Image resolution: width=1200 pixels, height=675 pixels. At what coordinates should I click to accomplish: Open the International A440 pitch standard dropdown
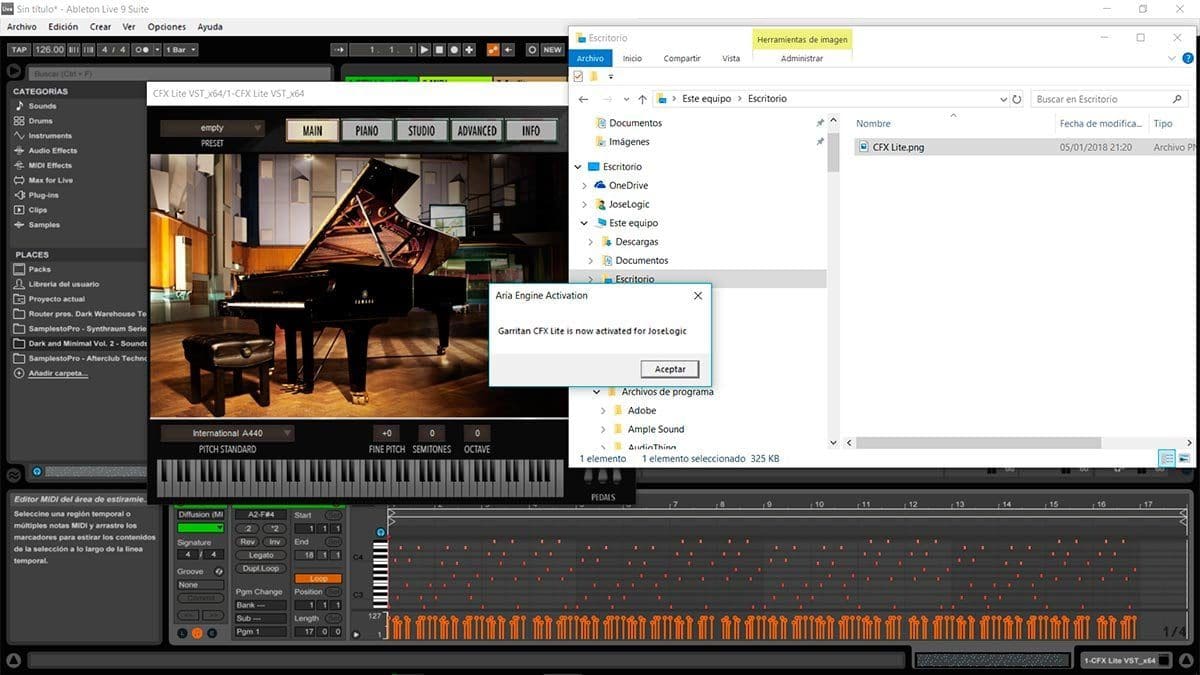click(226, 433)
